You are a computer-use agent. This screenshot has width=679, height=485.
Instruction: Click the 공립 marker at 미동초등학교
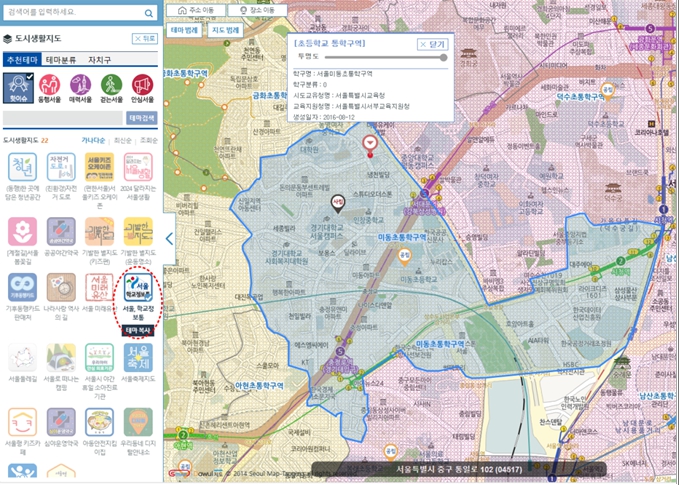(404, 257)
